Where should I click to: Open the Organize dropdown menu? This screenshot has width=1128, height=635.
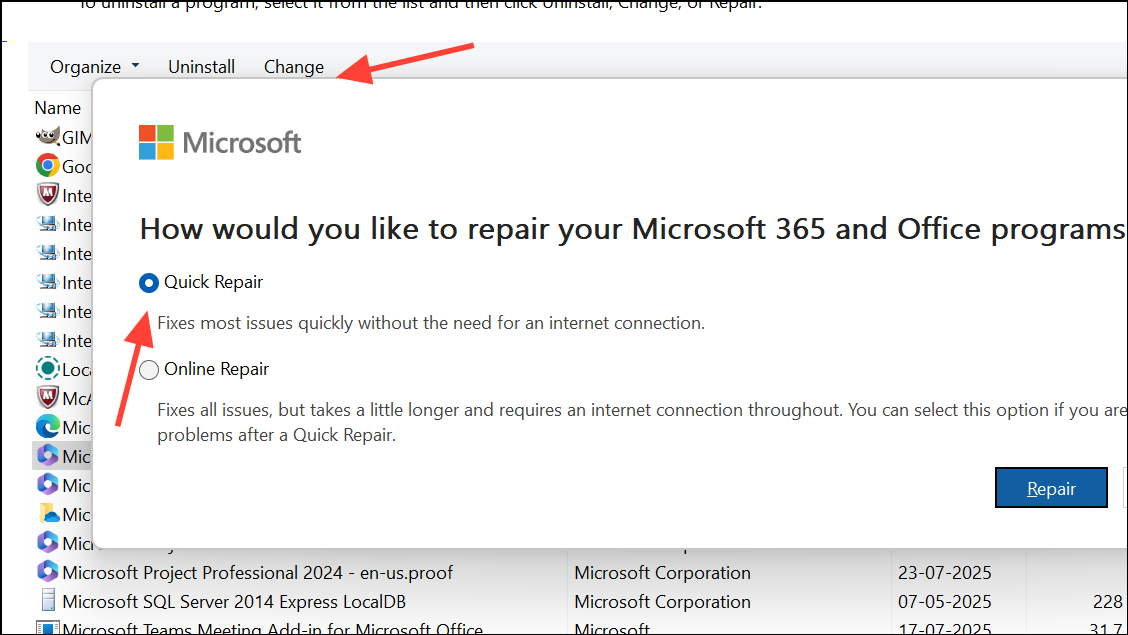pyautogui.click(x=94, y=67)
